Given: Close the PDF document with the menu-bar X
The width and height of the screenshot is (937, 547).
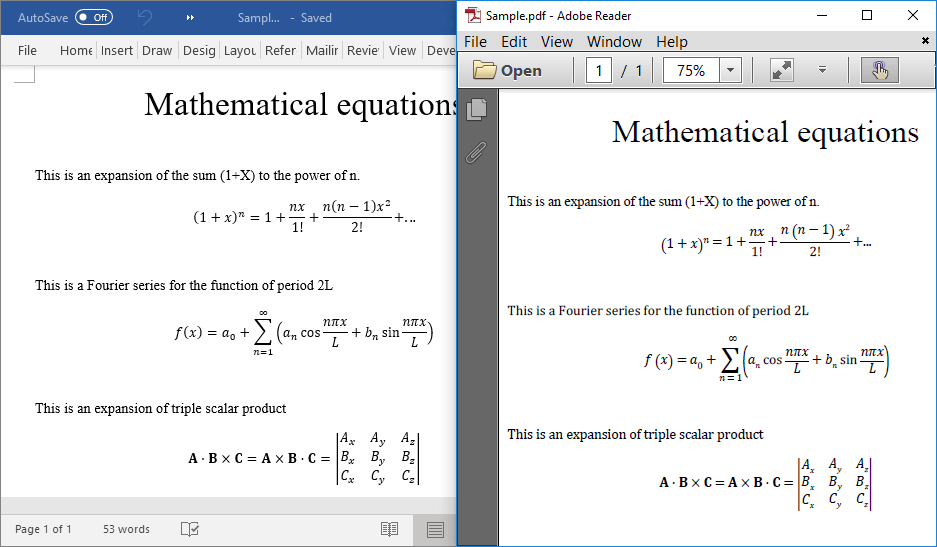Looking at the screenshot, I should click(925, 41).
